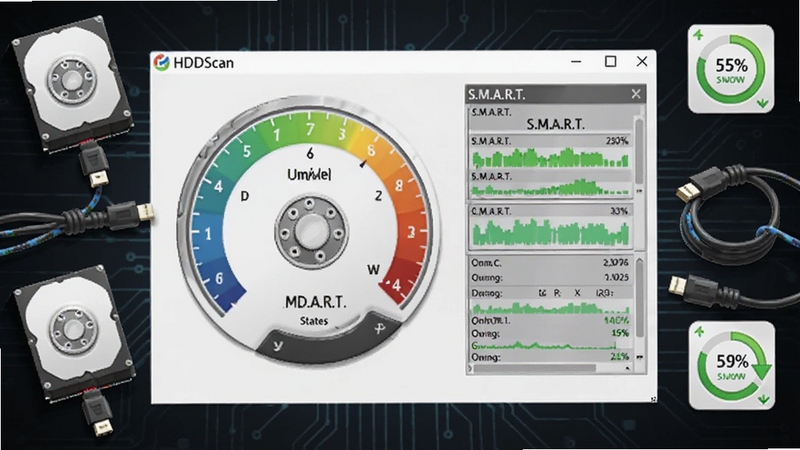Click the letter W inside the gauge

(373, 270)
